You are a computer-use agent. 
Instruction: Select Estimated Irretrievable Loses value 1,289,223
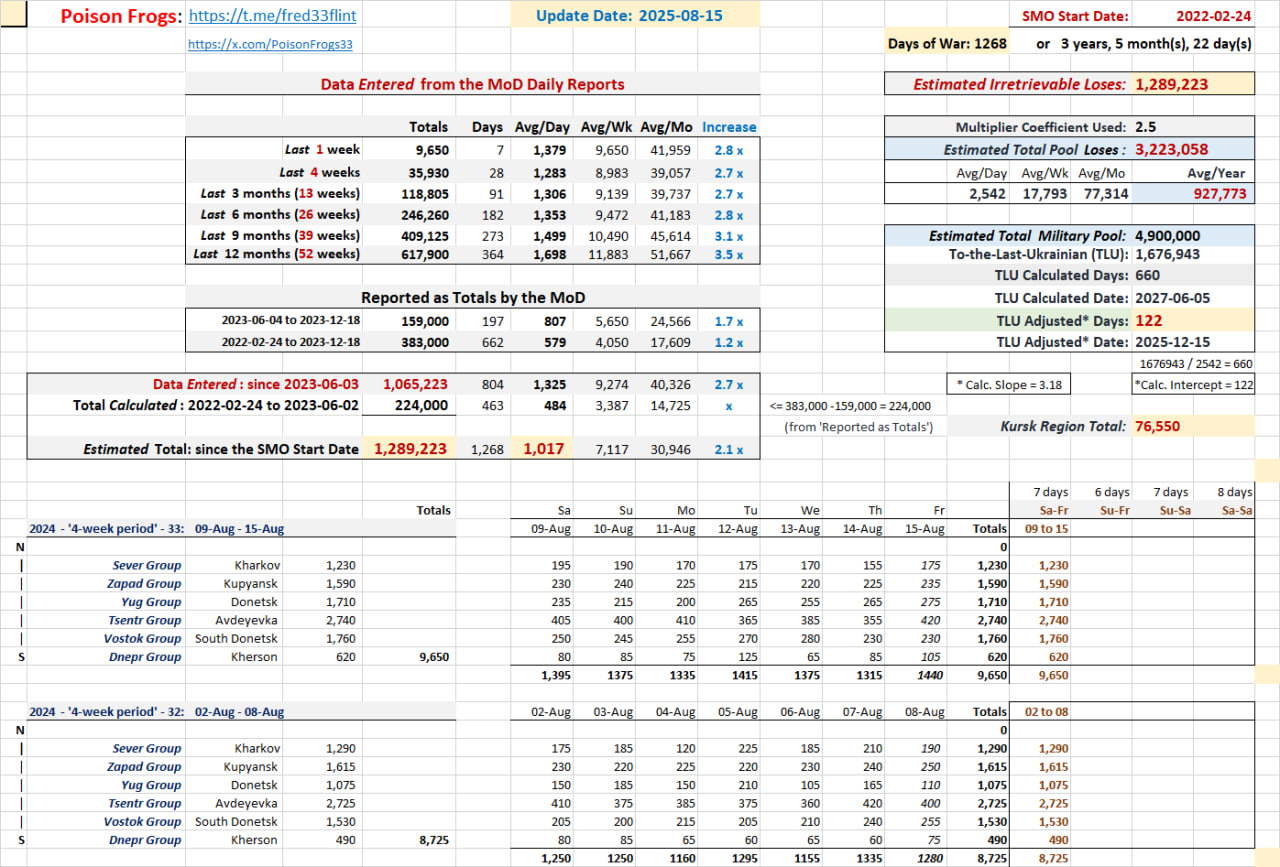point(1171,85)
